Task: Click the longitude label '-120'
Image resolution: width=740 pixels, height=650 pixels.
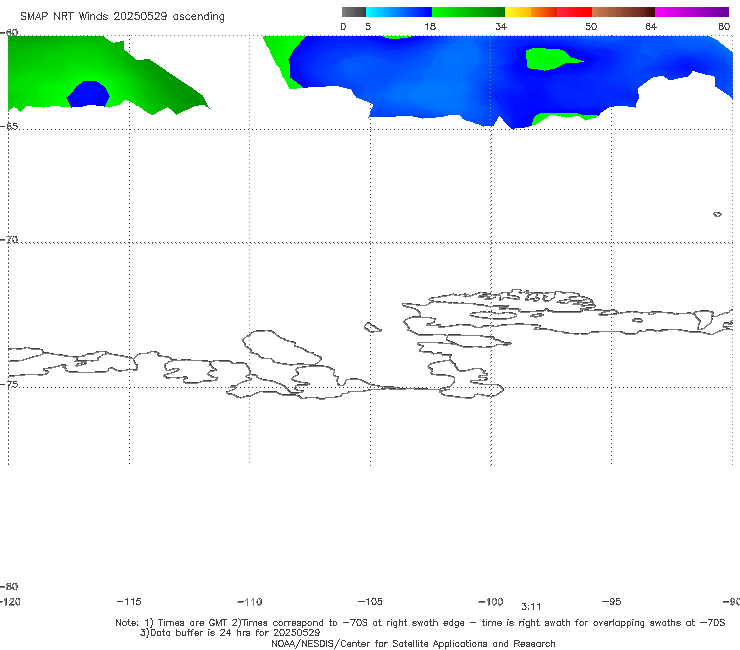Action: click(x=10, y=601)
